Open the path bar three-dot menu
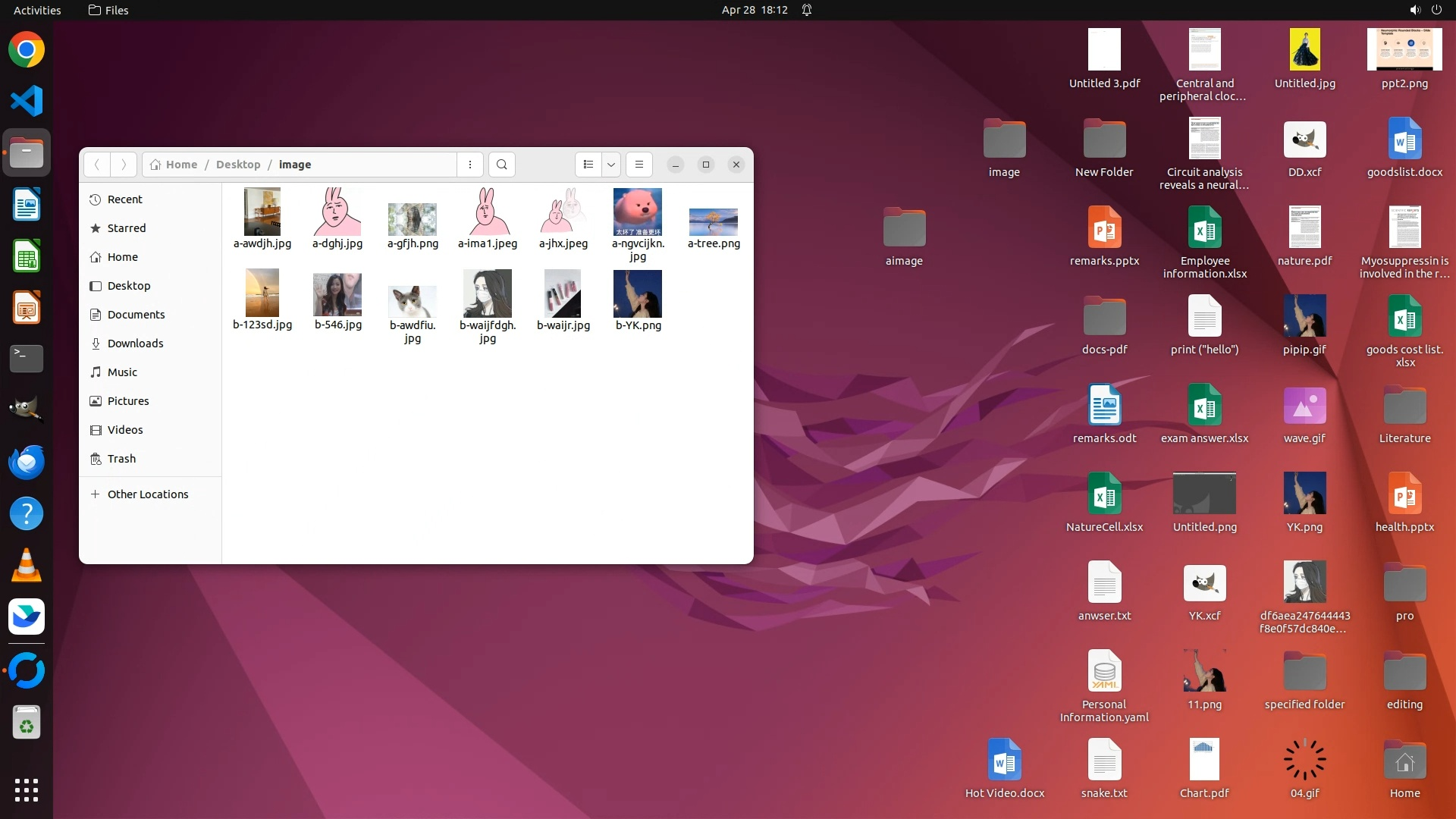 (470, 165)
